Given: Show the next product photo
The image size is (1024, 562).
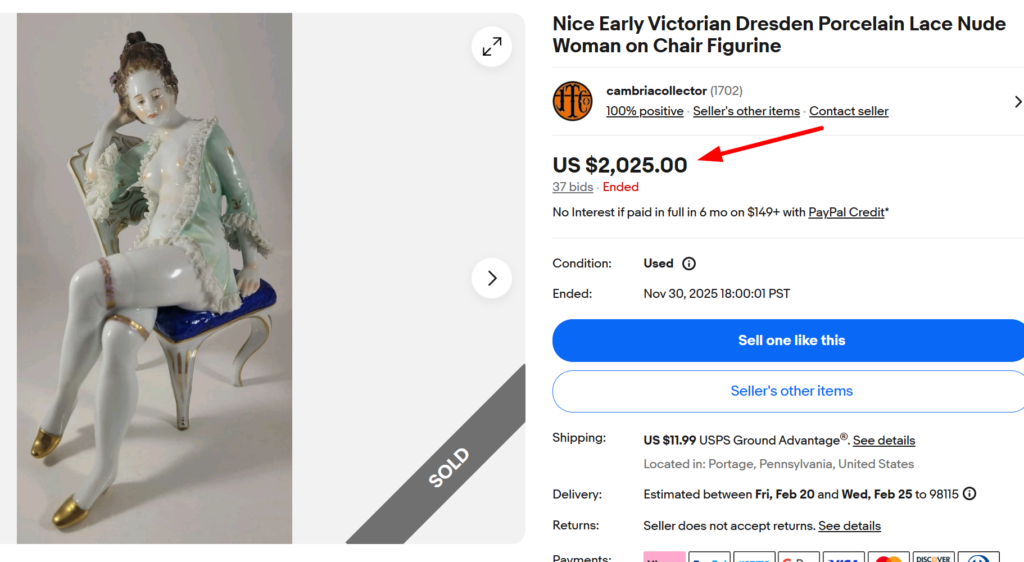Looking at the screenshot, I should (491, 278).
